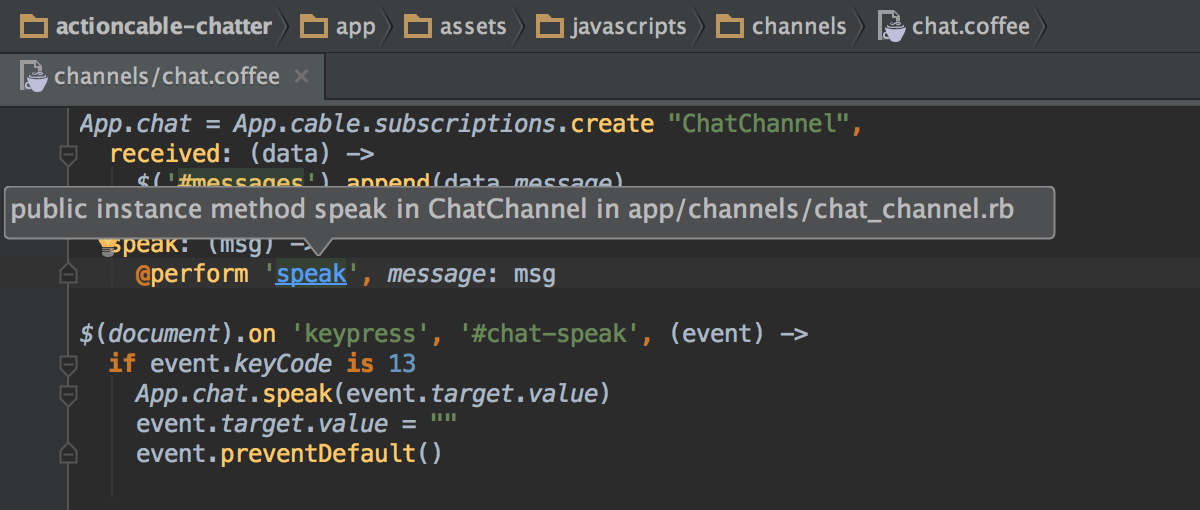Image resolution: width=1200 pixels, height=510 pixels.
Task: Follow the underlined 'speak' link
Action: coord(311,274)
